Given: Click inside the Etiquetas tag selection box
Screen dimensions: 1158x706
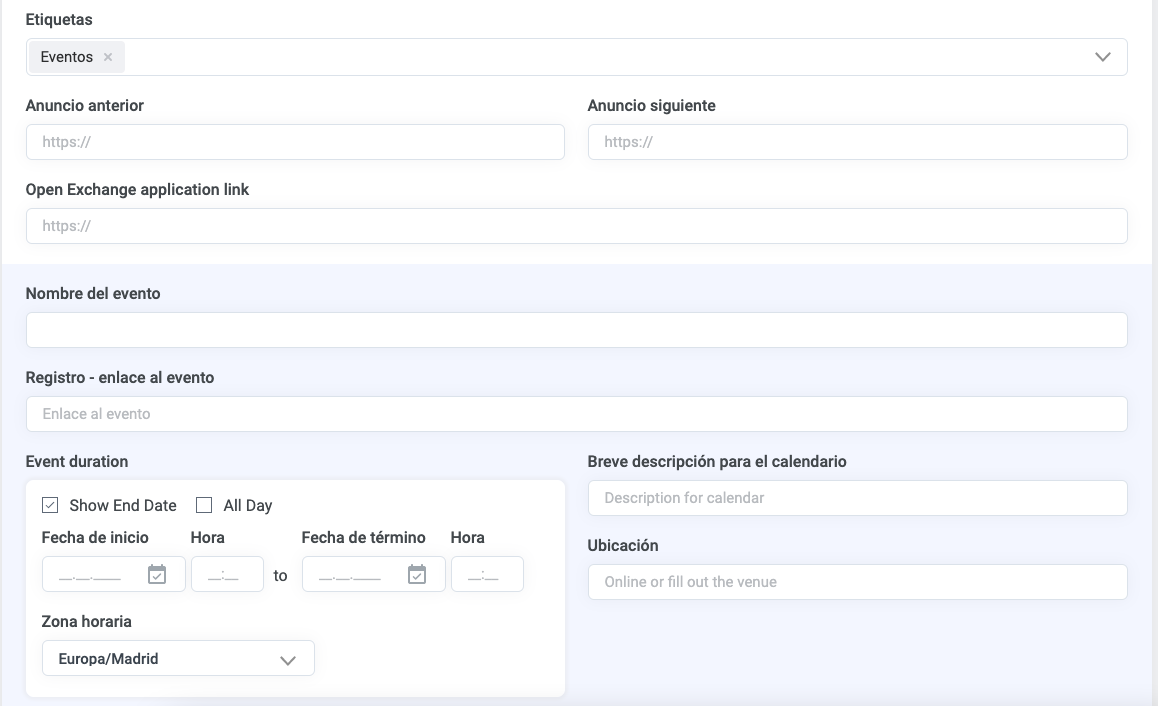Looking at the screenshot, I should click(x=600, y=57).
